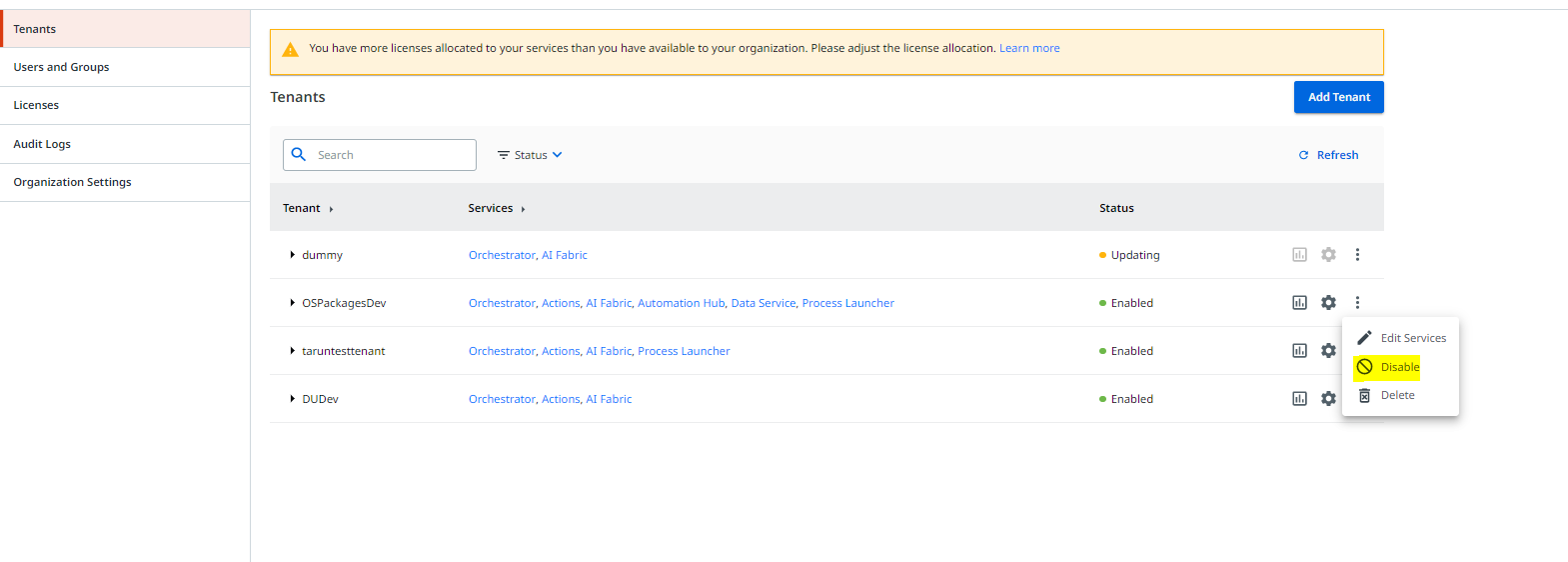Expand the OSPackagesDev tenant row
1568x562 pixels.
coord(292,303)
